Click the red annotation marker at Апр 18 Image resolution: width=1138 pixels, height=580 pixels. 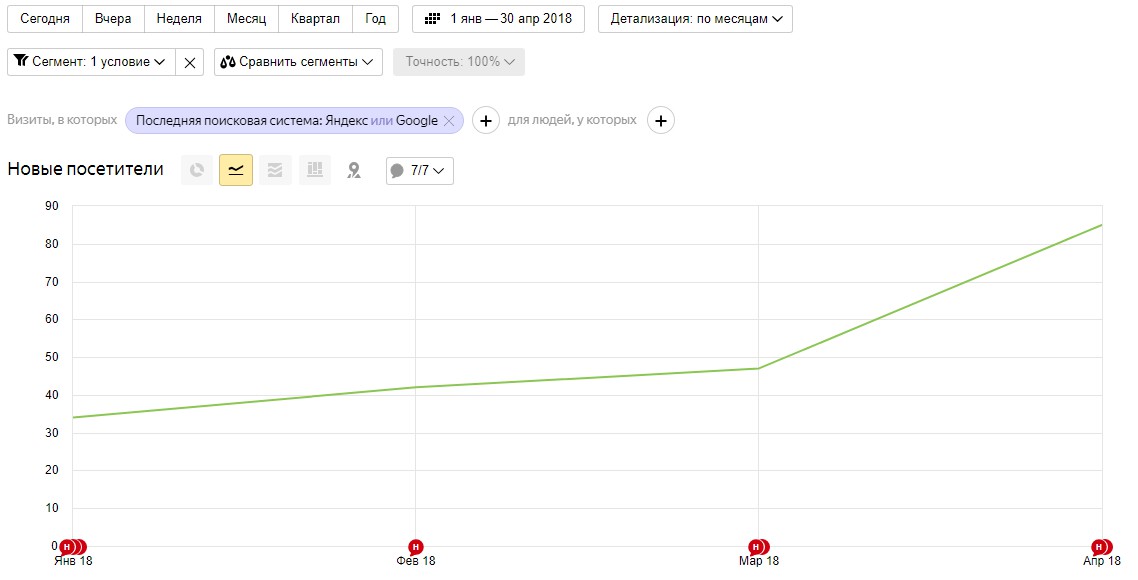tap(1099, 547)
